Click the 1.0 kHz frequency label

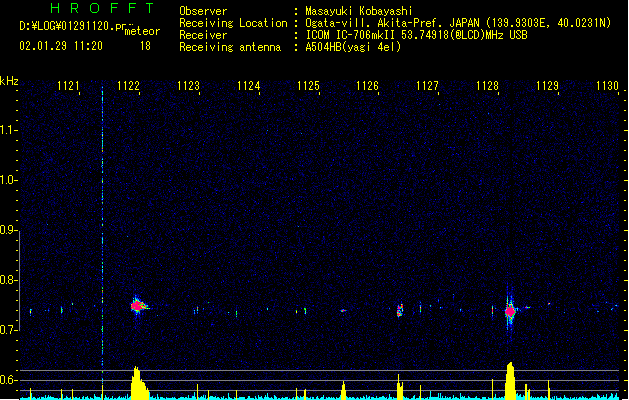pyautogui.click(x=8, y=180)
